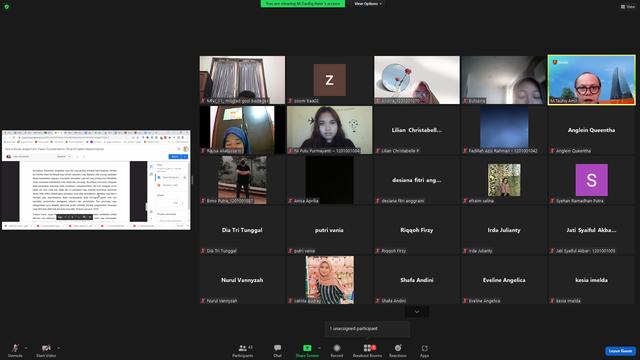
Task: Select the Anisa Aprilia tile
Action: click(329, 180)
